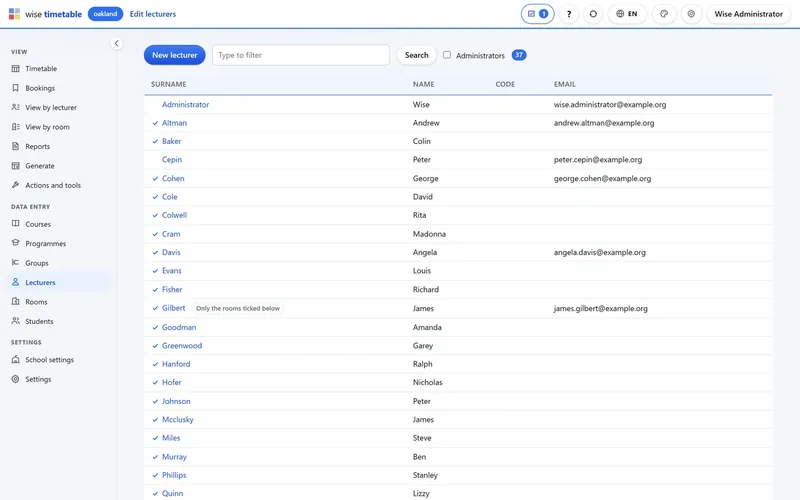This screenshot has height=500, width=800.
Task: Click the Lecturers person icon
Action: (15, 282)
